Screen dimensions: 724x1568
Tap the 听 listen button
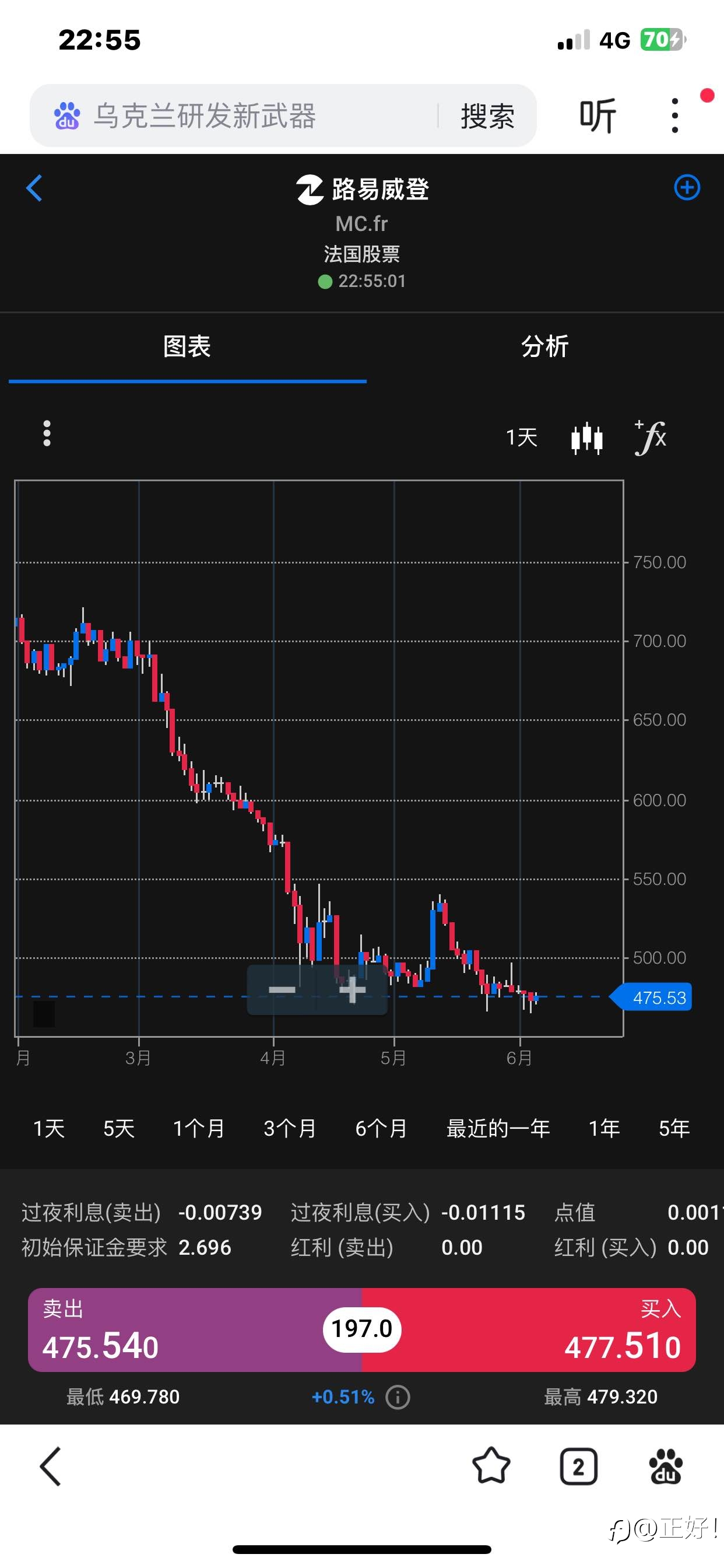[598, 116]
